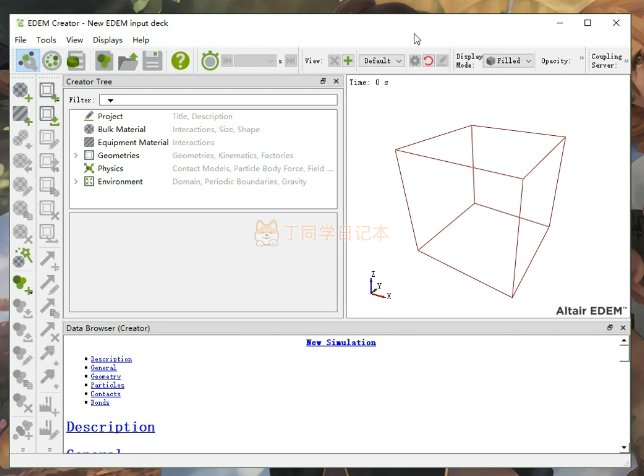Select Bulk Material in Creator Tree

(x=121, y=130)
